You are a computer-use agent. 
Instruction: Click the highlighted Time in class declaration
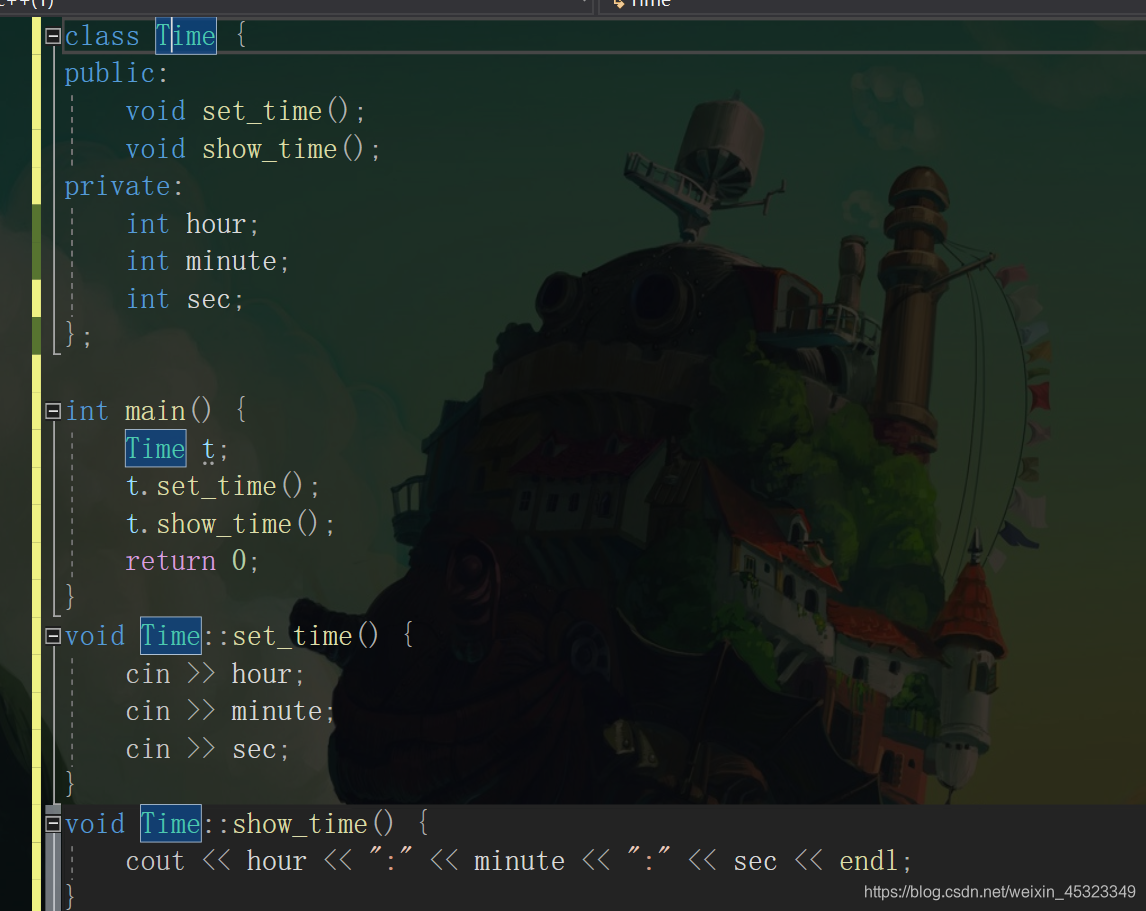[x=186, y=36]
